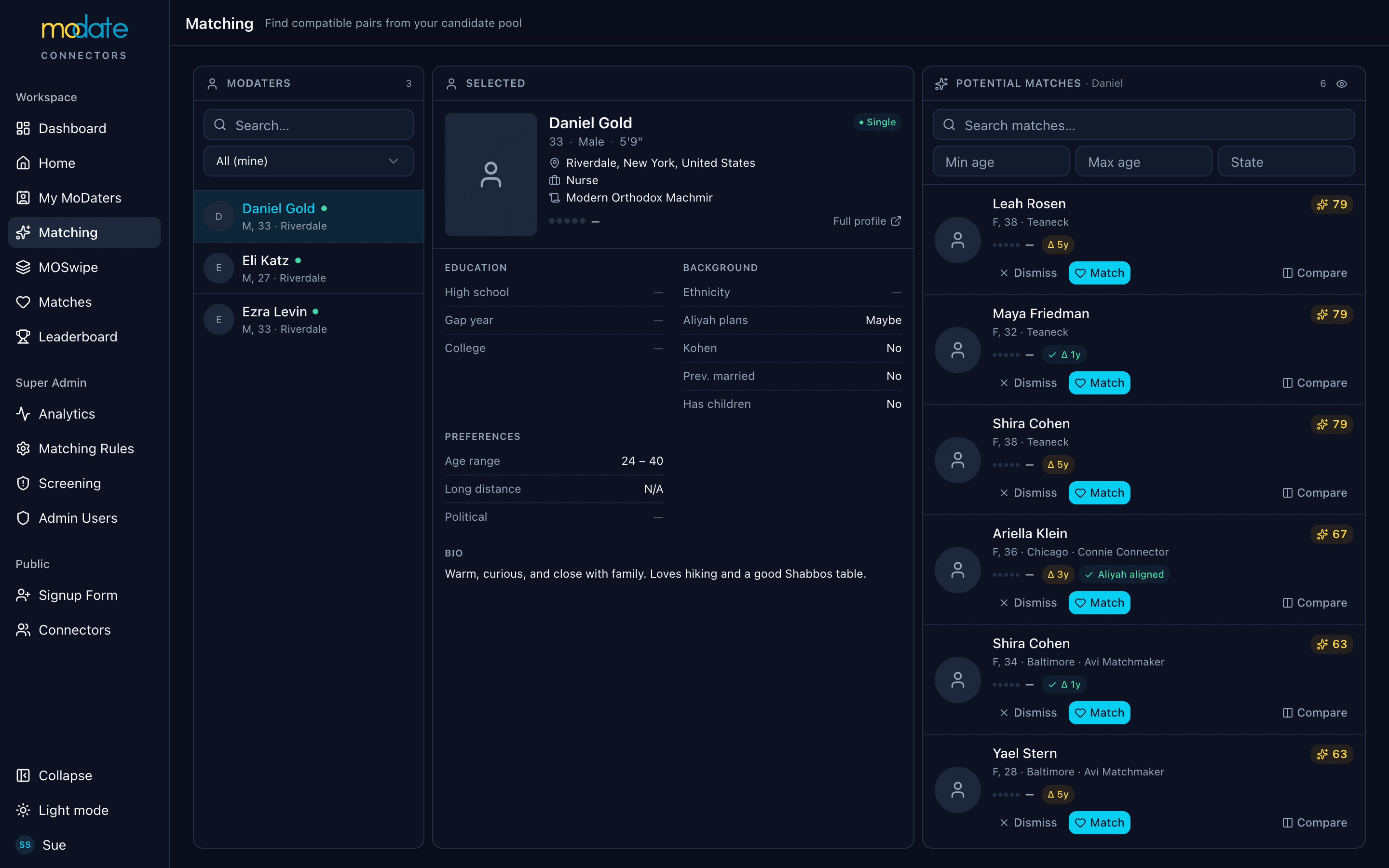Open My MoDaters page
Image resolution: width=1389 pixels, height=868 pixels.
pyautogui.click(x=84, y=198)
